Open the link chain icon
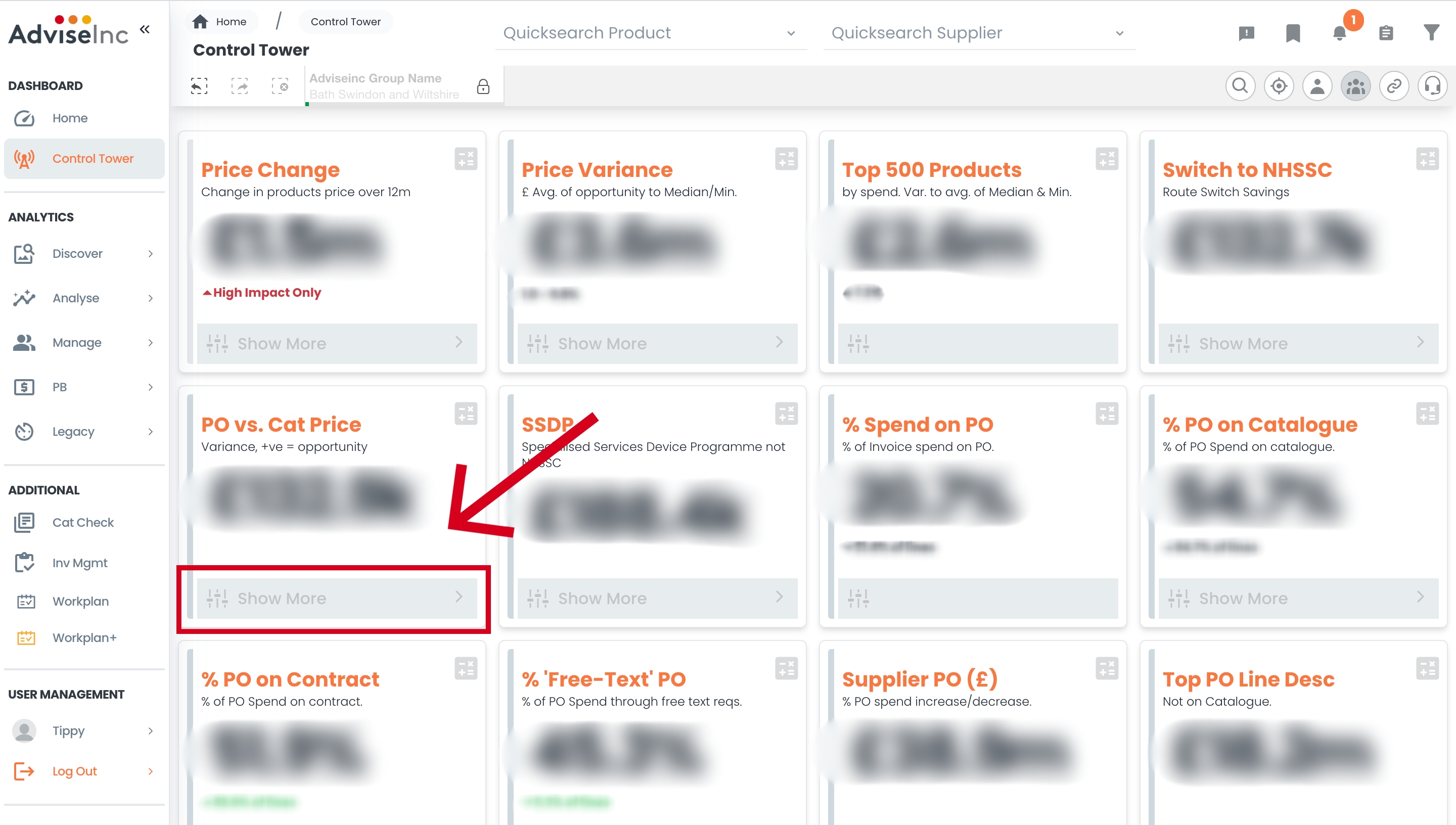 coord(1394,86)
